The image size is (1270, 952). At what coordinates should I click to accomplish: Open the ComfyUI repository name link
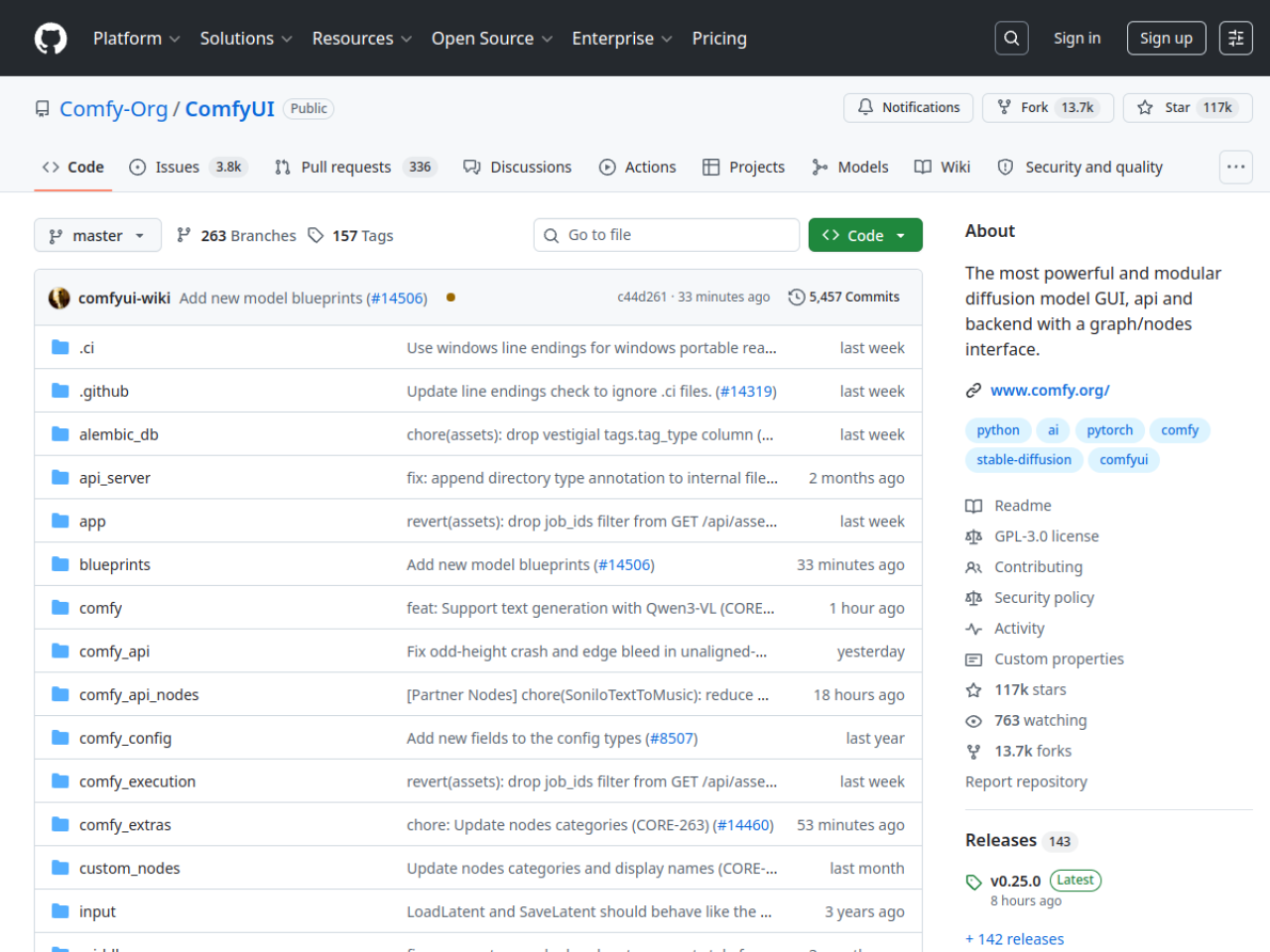pyautogui.click(x=230, y=109)
